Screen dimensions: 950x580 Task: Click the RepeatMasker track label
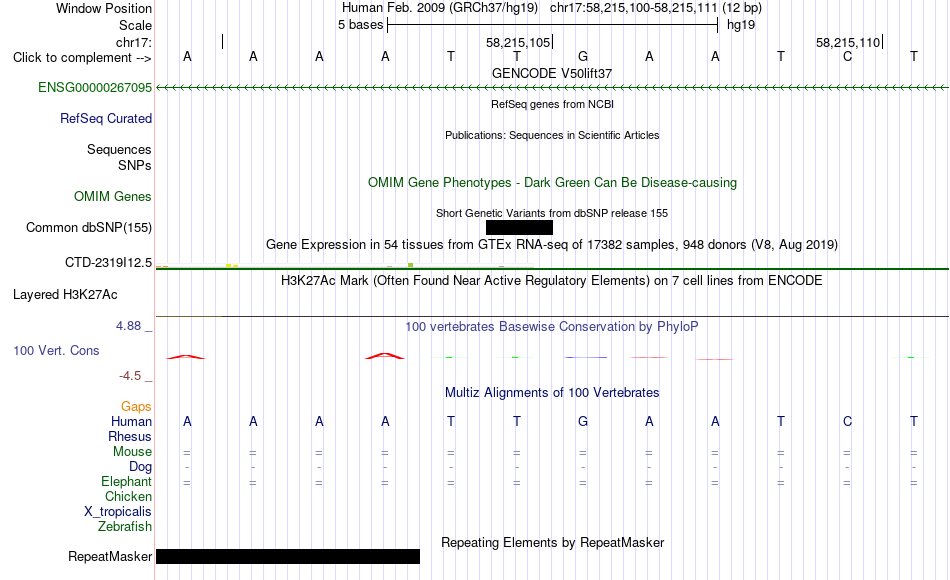pos(110,557)
